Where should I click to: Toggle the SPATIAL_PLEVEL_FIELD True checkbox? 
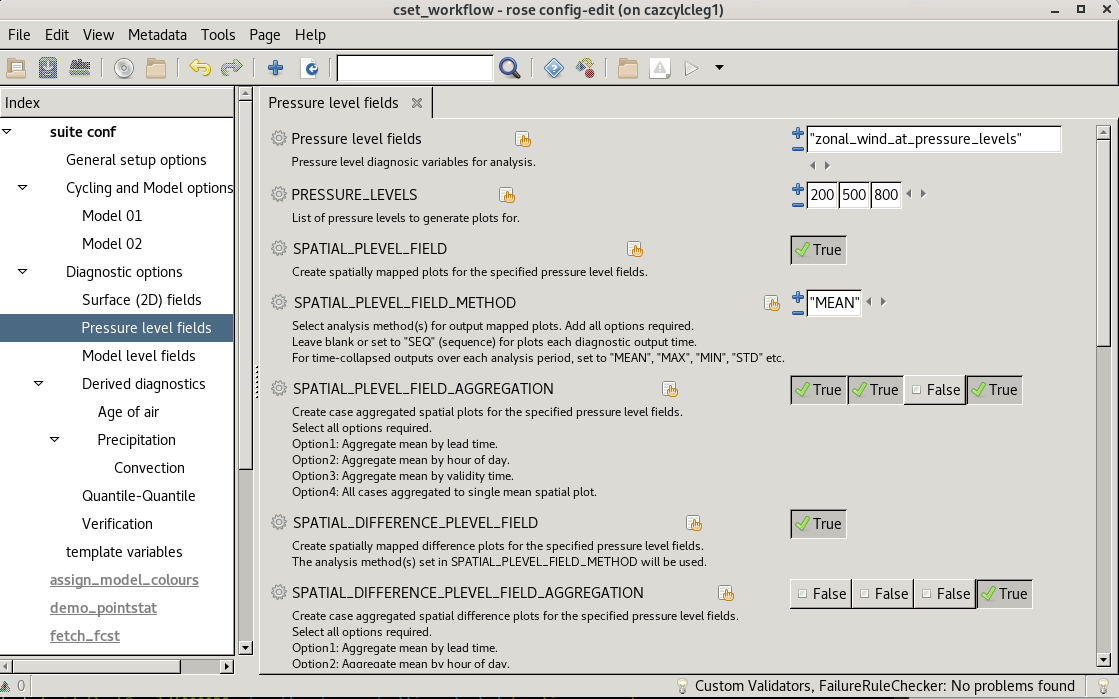point(819,250)
